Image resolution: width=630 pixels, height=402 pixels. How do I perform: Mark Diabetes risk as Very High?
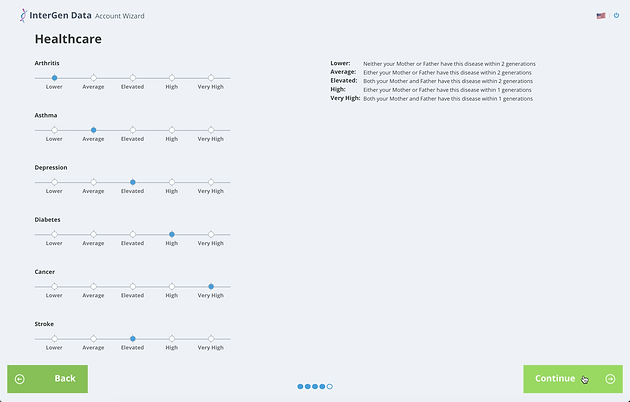pyautogui.click(x=211, y=234)
